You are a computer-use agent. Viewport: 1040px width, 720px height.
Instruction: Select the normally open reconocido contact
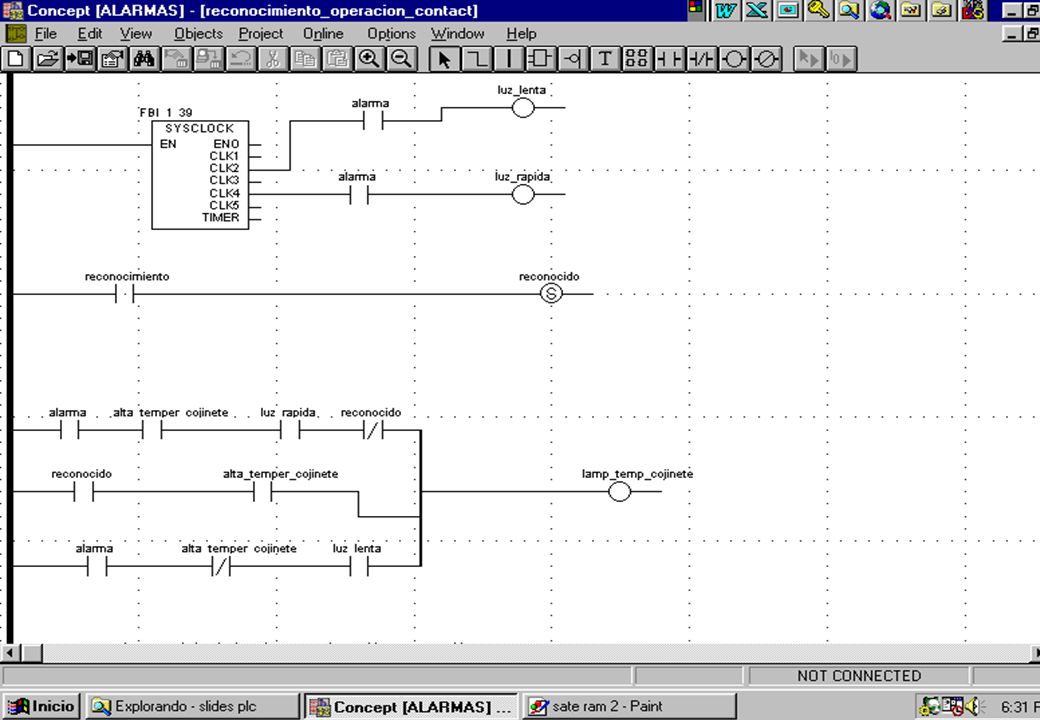tap(84, 491)
